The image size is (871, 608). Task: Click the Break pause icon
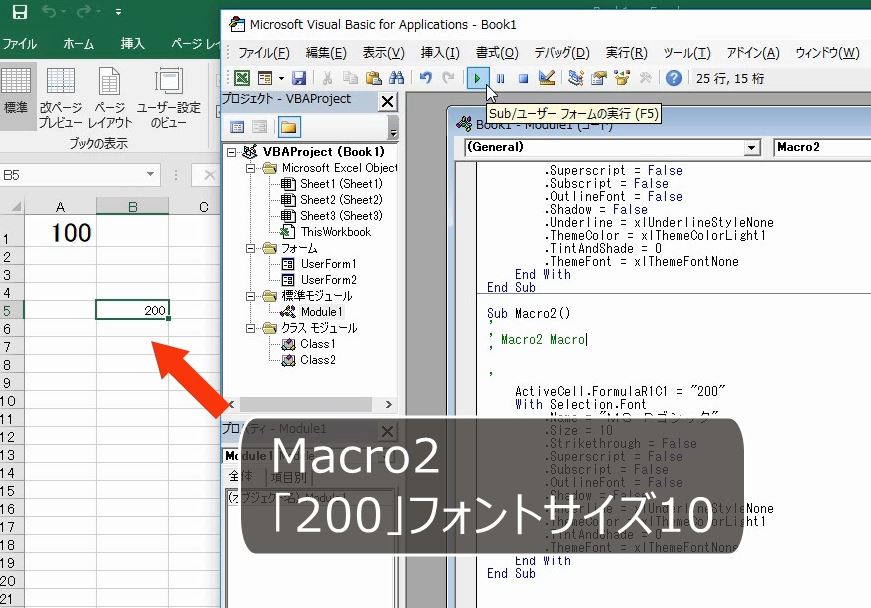500,78
